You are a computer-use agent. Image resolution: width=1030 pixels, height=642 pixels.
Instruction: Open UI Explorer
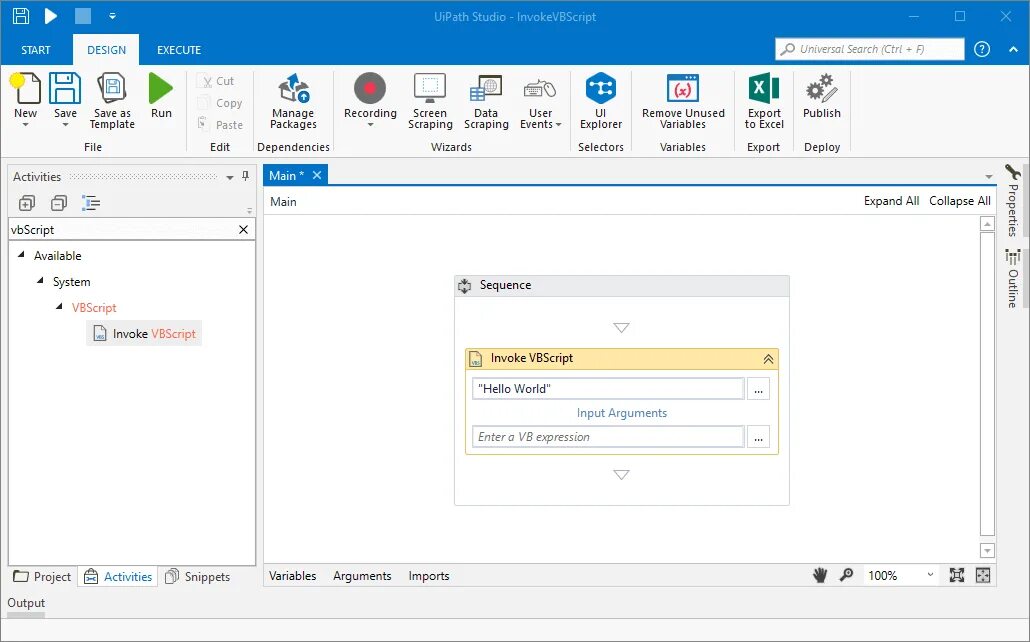(x=600, y=101)
